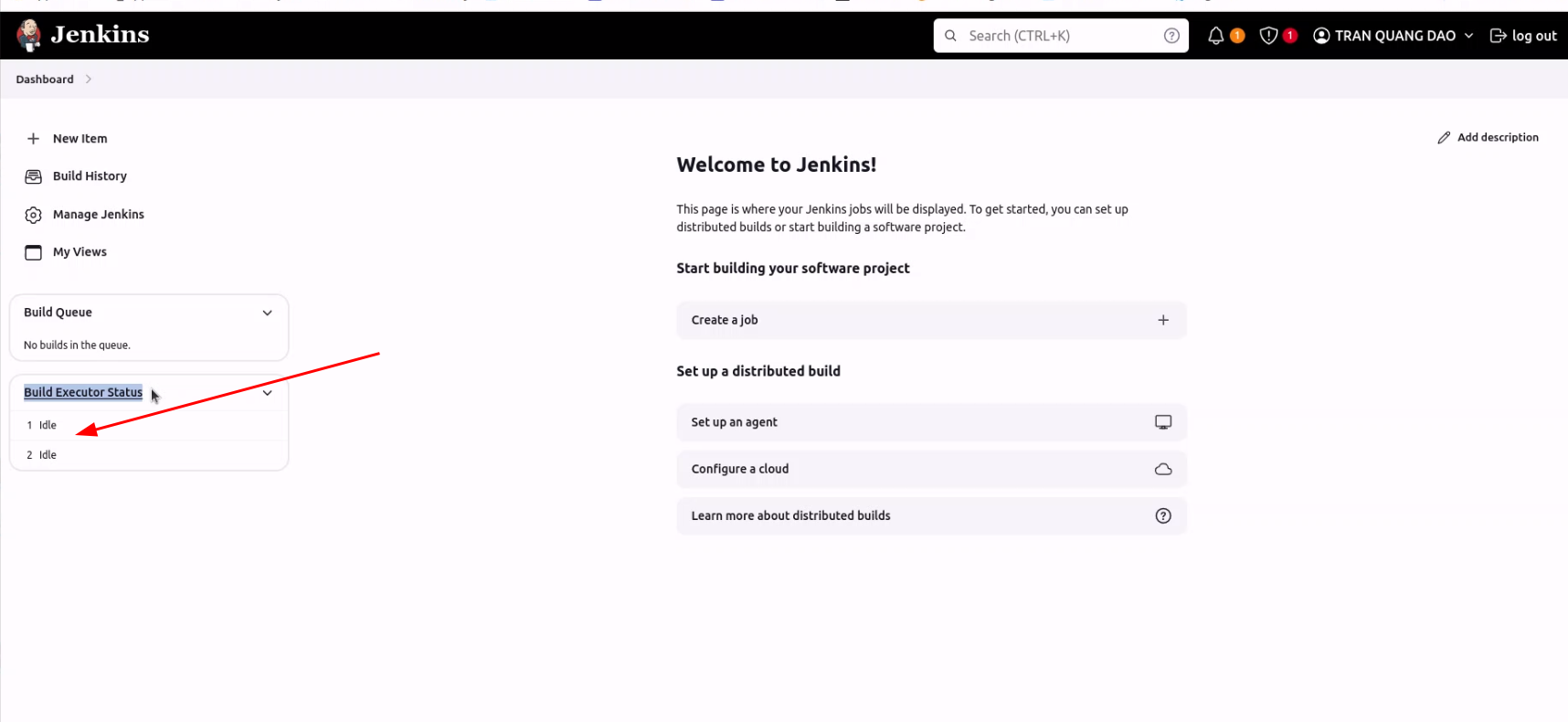
Task: Click 'Start building your software project' heading
Action: pos(793,269)
